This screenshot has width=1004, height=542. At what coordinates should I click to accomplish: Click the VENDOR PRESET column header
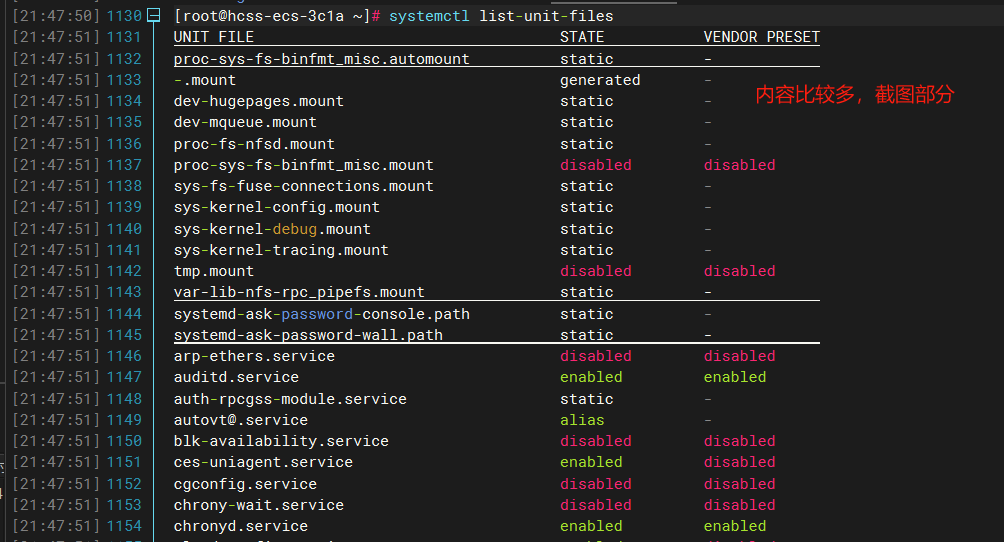pyautogui.click(x=761, y=37)
